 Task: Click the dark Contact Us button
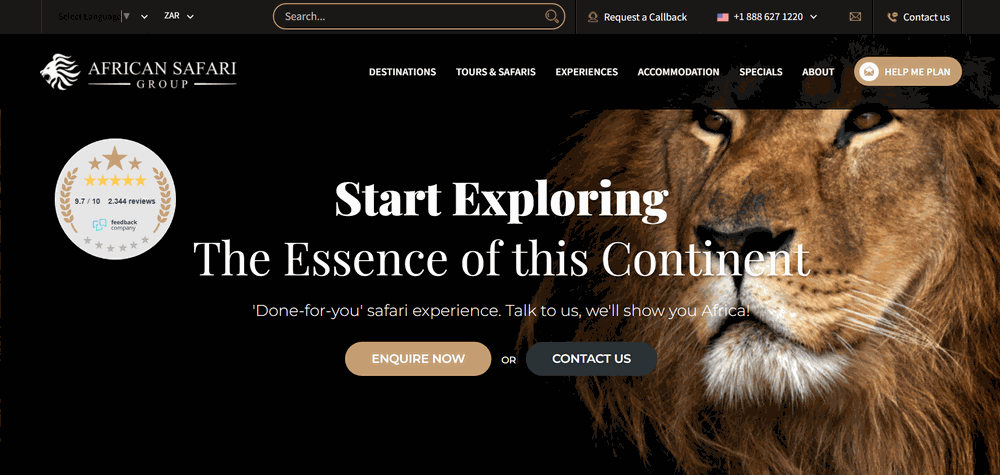tap(592, 359)
